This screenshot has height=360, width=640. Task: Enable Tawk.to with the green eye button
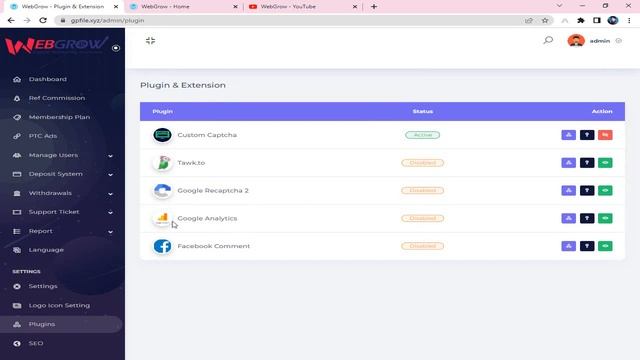tap(605, 162)
